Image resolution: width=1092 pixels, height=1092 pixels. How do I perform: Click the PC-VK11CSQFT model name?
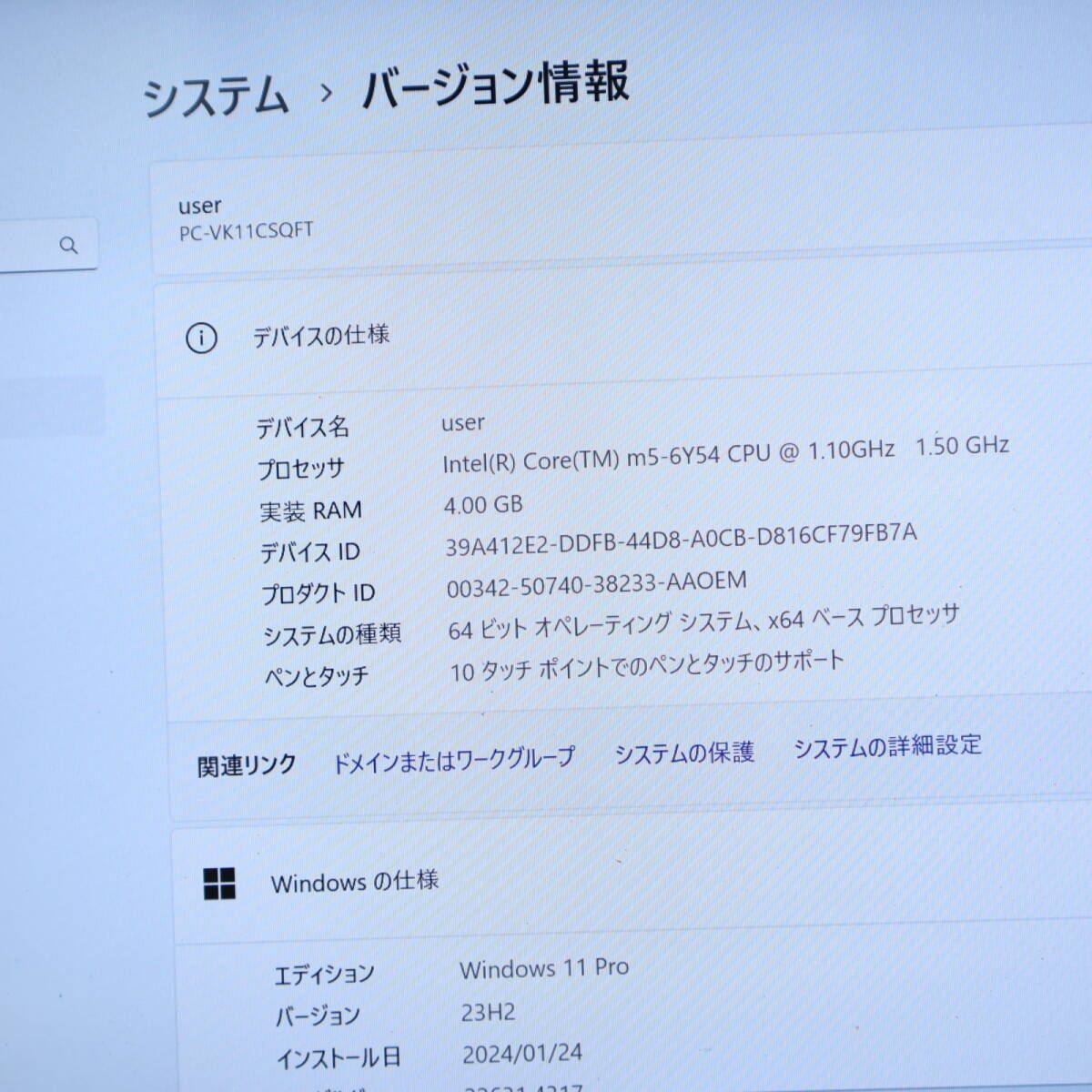[x=246, y=231]
